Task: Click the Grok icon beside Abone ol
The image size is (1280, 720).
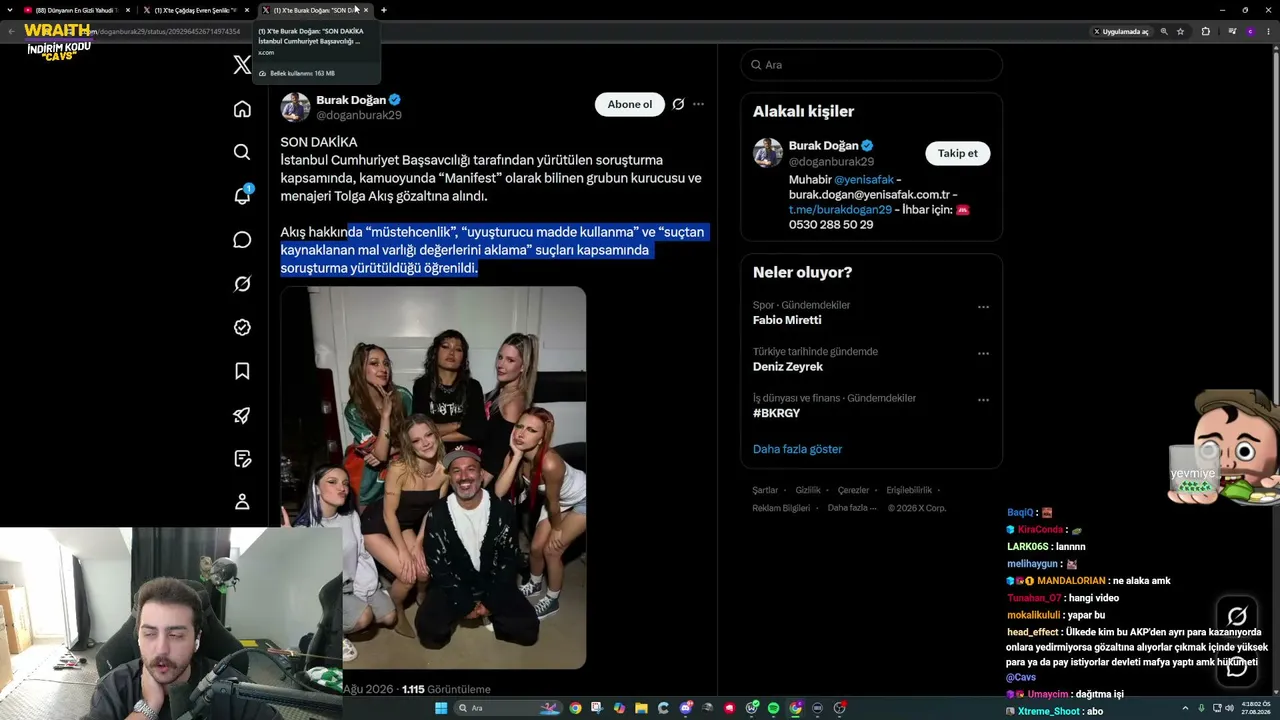Action: click(x=678, y=104)
